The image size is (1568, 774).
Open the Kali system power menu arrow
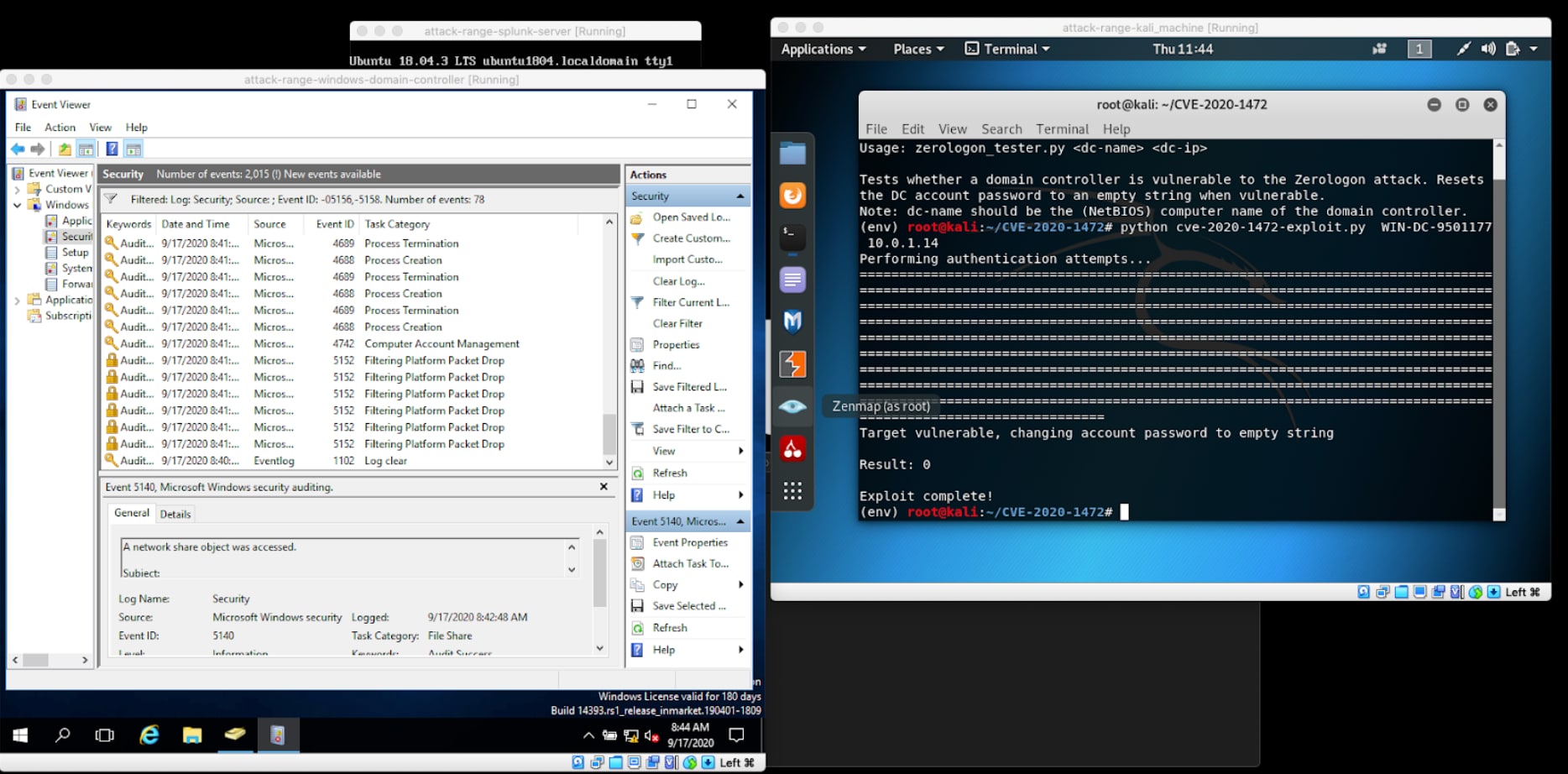(1534, 49)
